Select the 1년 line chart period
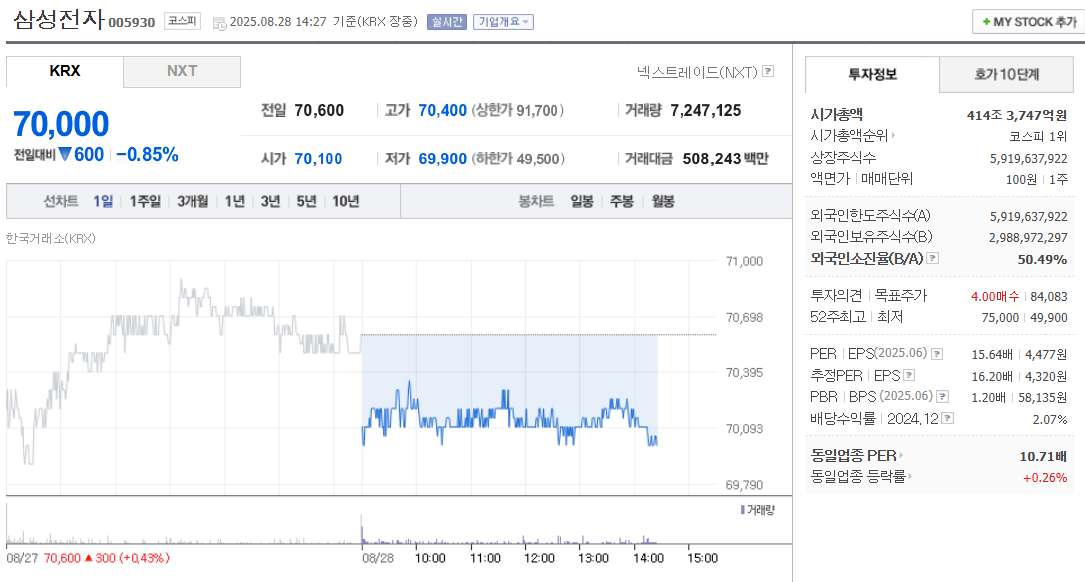The height and width of the screenshot is (582, 1085). click(x=235, y=201)
